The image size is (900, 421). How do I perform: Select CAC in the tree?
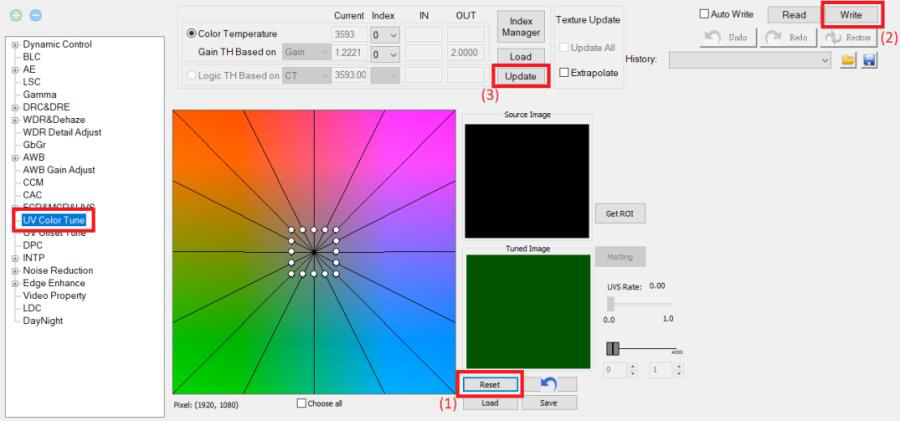point(33,195)
